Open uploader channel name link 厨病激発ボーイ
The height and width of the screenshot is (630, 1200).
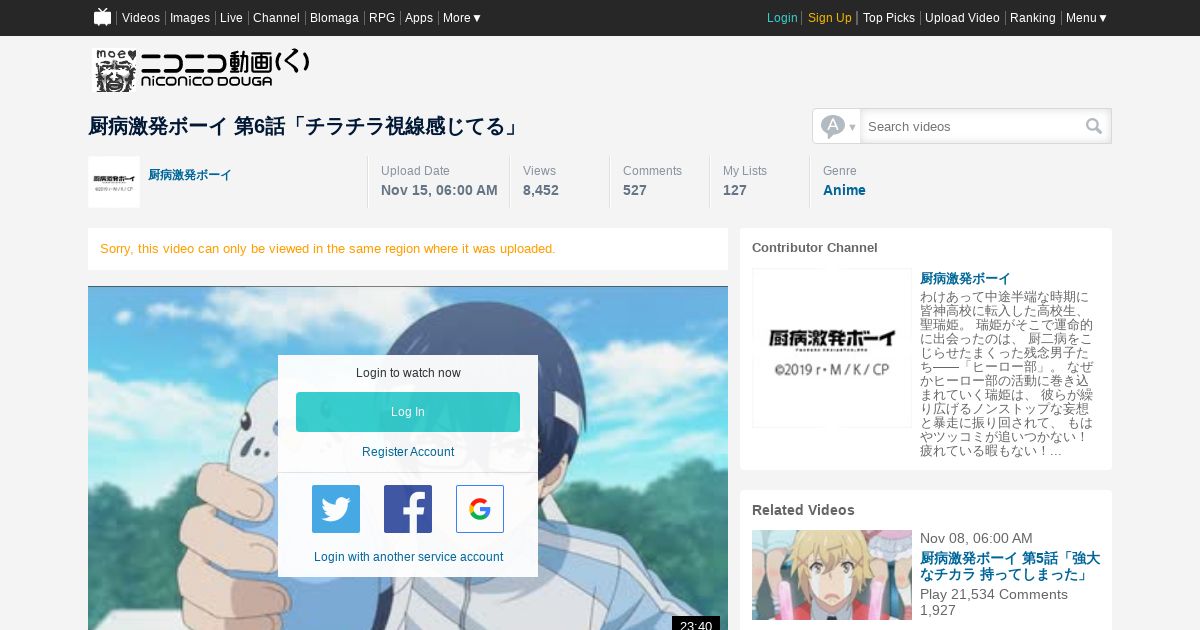[190, 175]
